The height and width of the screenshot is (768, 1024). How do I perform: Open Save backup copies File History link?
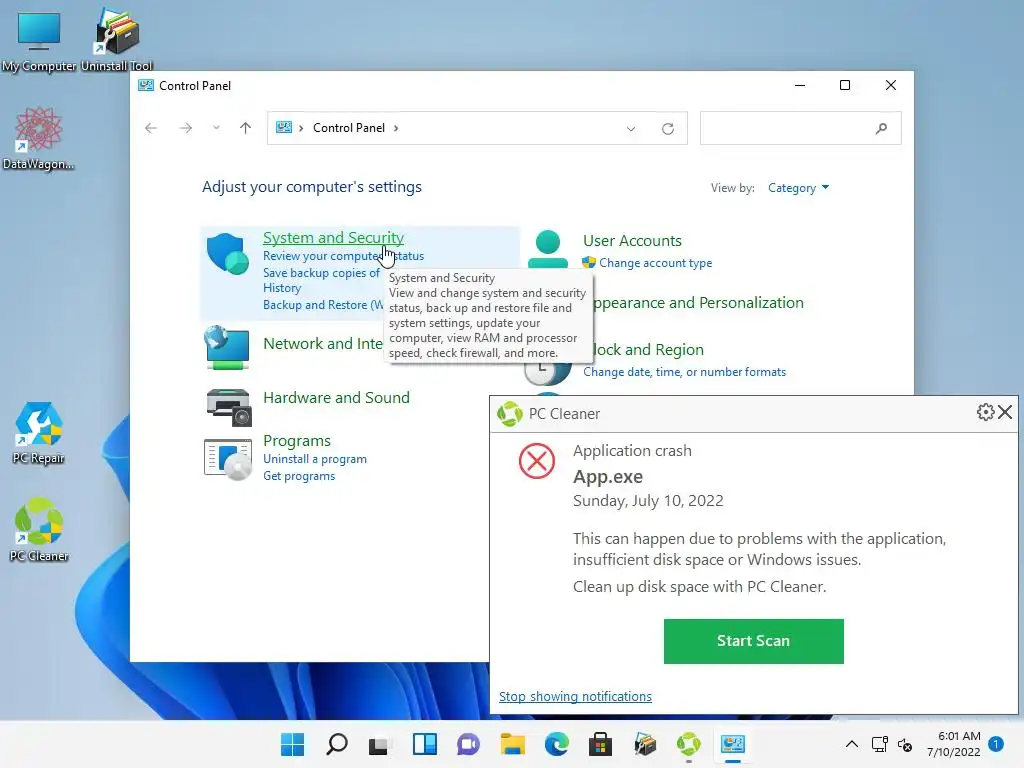(x=321, y=280)
